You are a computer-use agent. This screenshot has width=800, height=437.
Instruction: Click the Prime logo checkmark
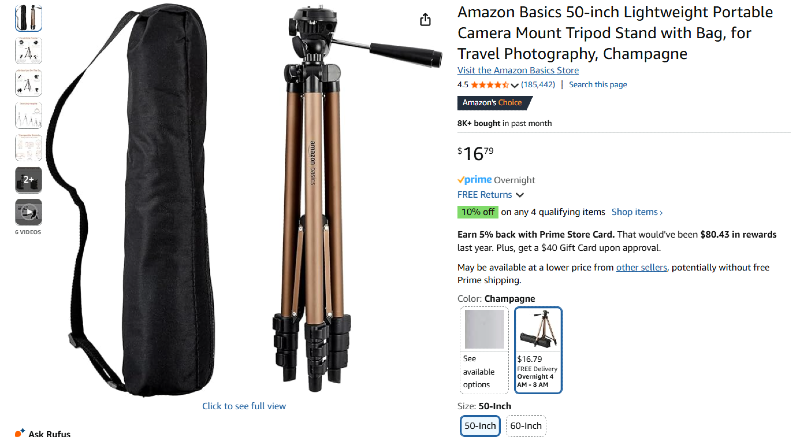(x=461, y=180)
